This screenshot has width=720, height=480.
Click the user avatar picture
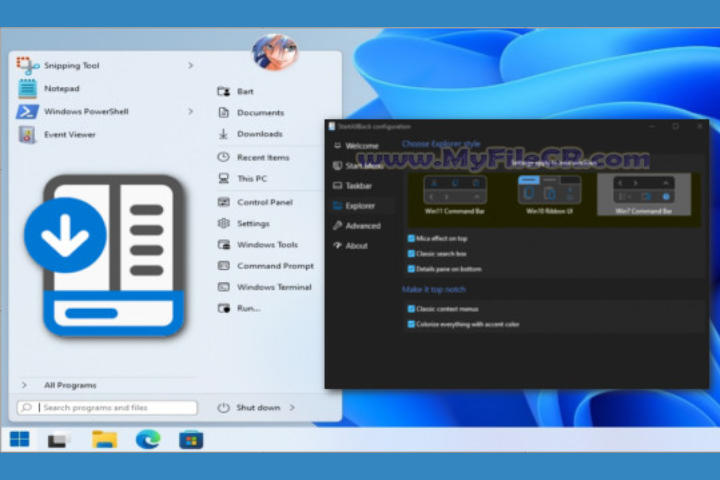coord(275,51)
